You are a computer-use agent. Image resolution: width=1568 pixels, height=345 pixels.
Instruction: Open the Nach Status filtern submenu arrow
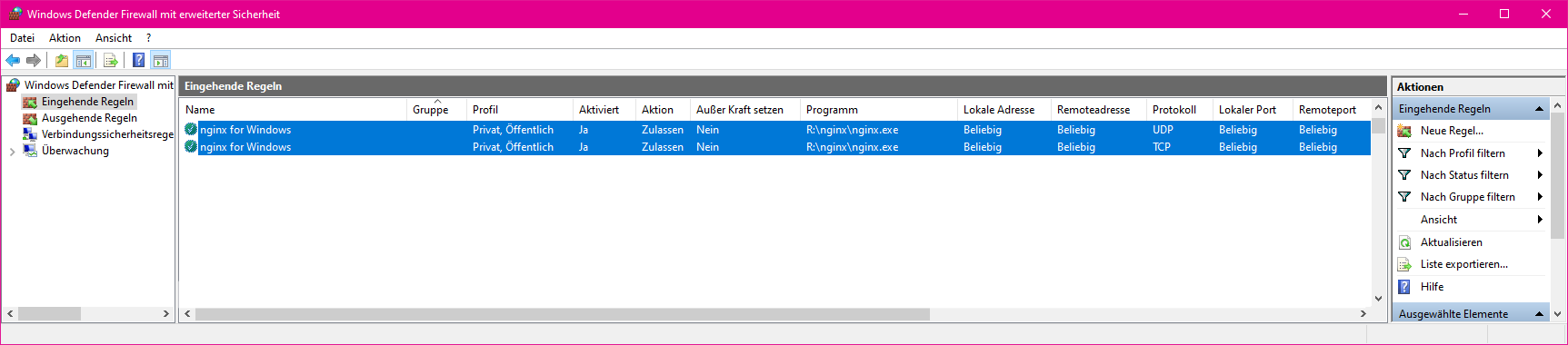(x=1540, y=175)
